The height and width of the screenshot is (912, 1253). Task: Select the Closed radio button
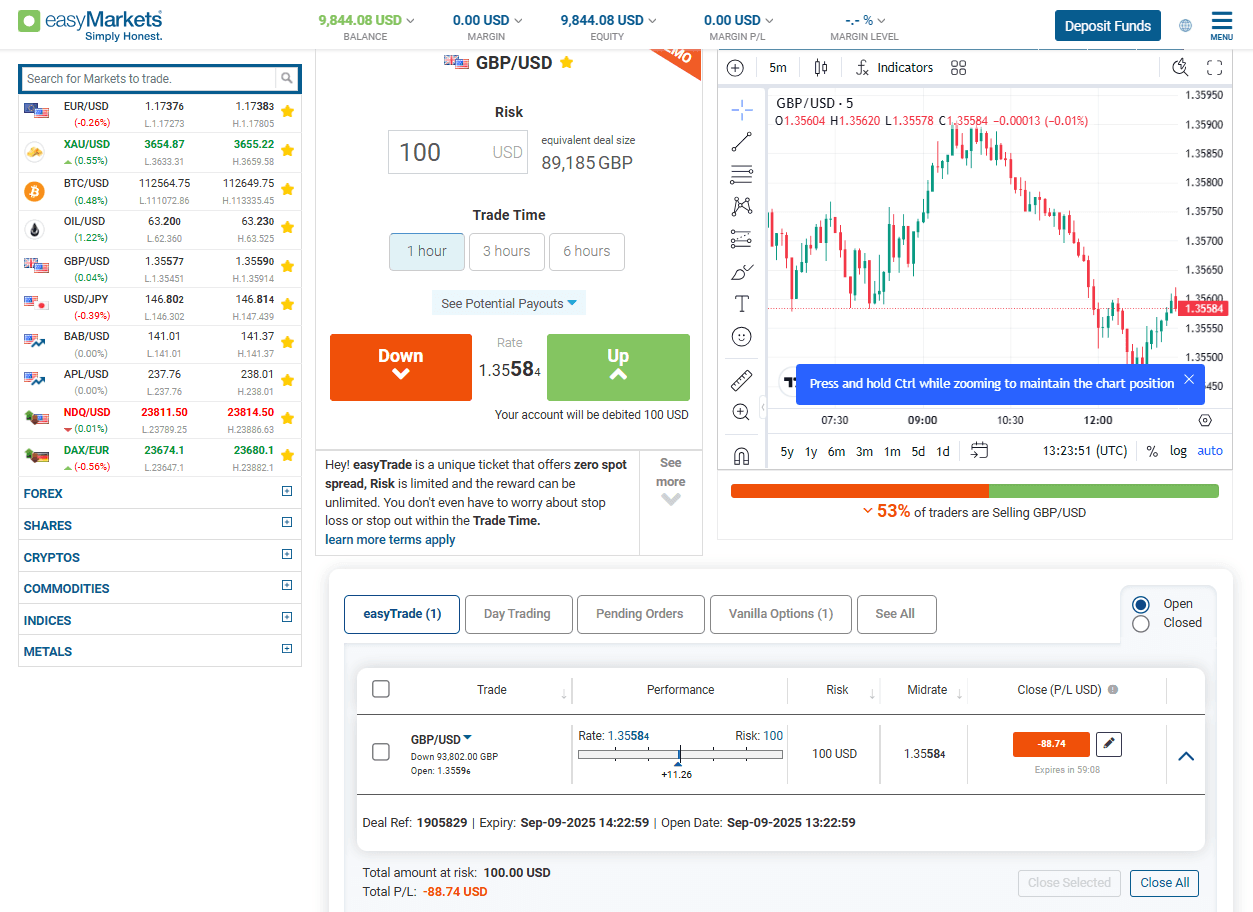click(1141, 623)
